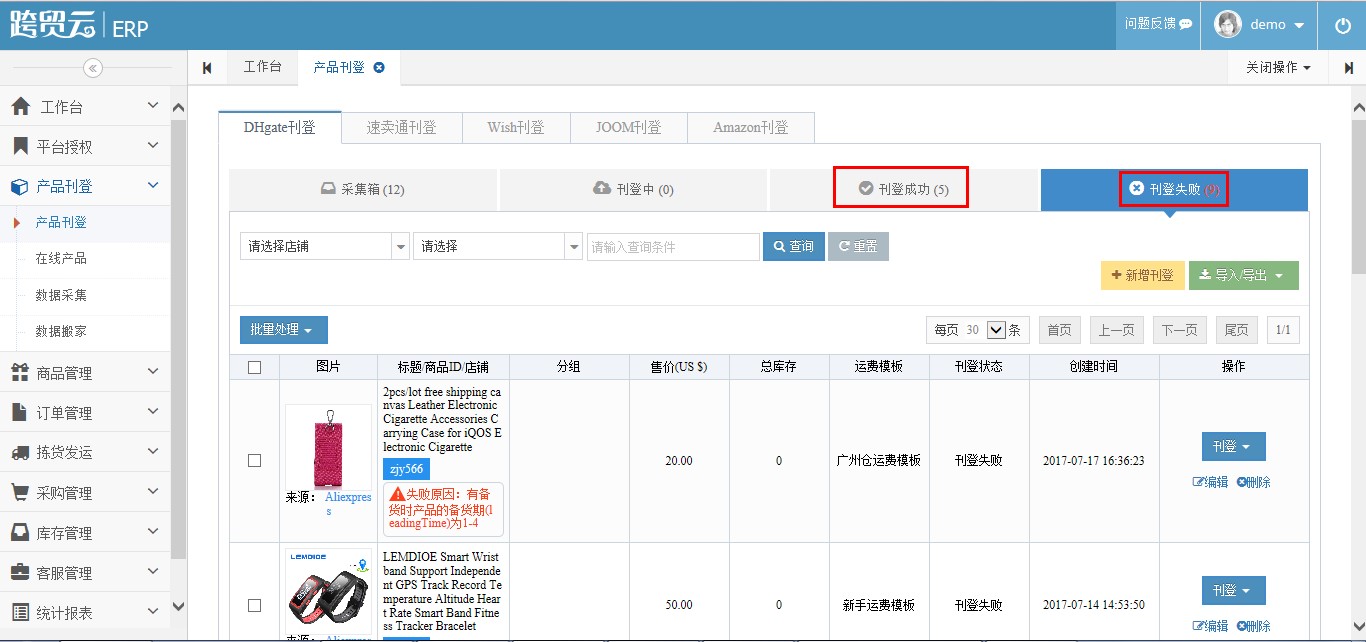
Task: Click the 商品管理 gift icon
Action: pyautogui.click(x=20, y=373)
